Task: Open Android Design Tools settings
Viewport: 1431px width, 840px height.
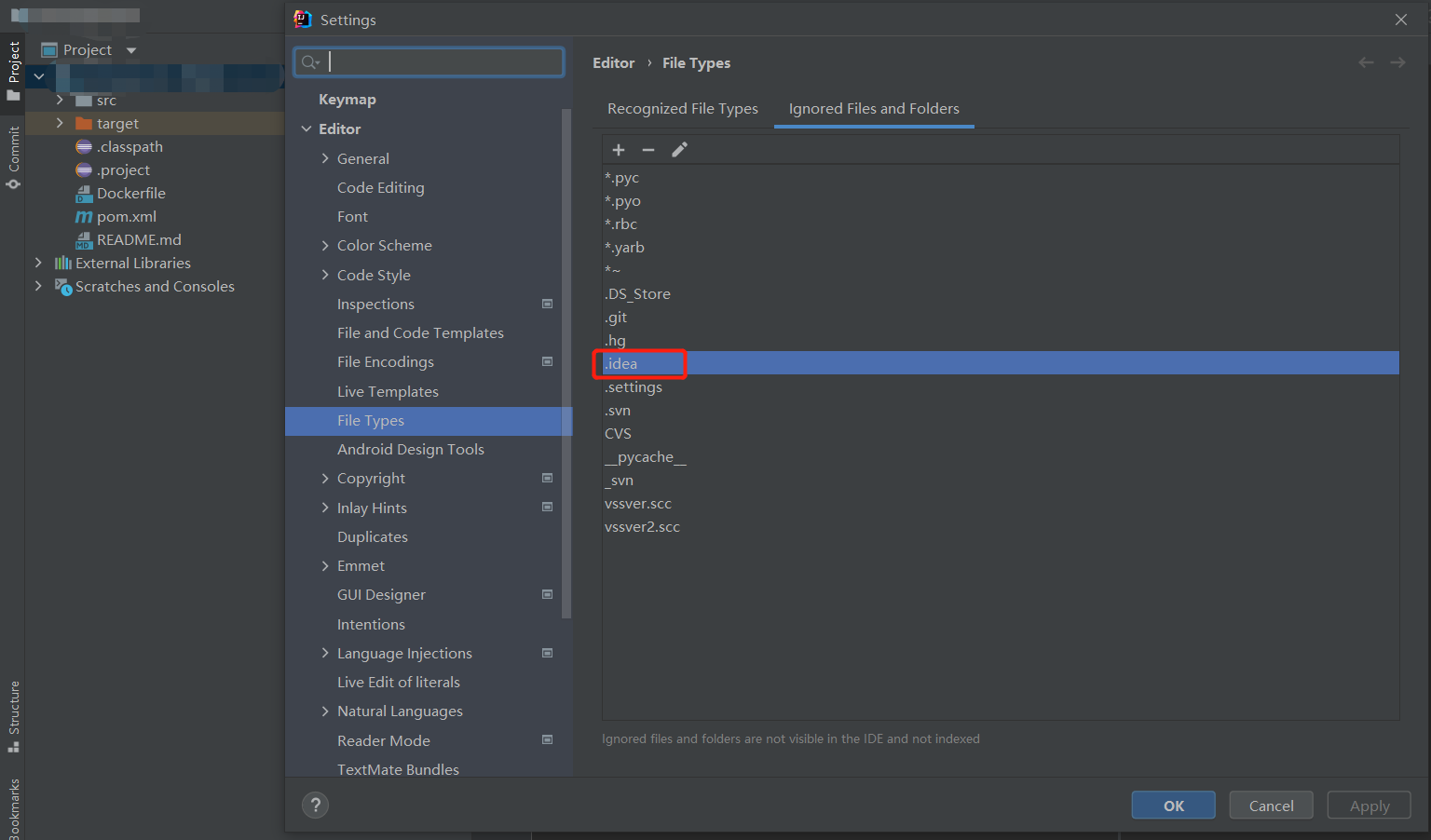Action: pos(411,449)
